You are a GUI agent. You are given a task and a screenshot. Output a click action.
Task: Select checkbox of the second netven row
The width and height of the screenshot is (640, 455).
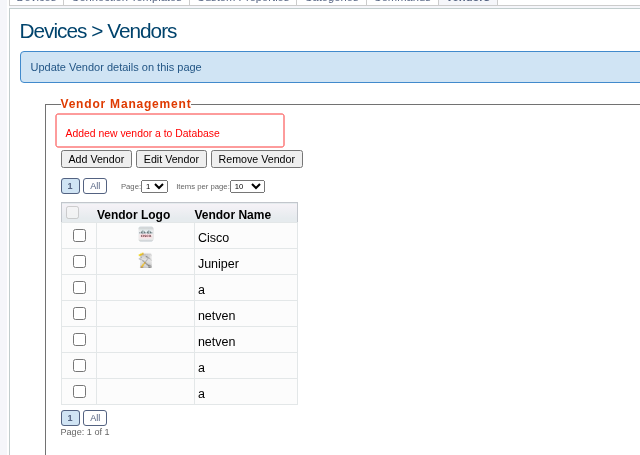point(79,340)
